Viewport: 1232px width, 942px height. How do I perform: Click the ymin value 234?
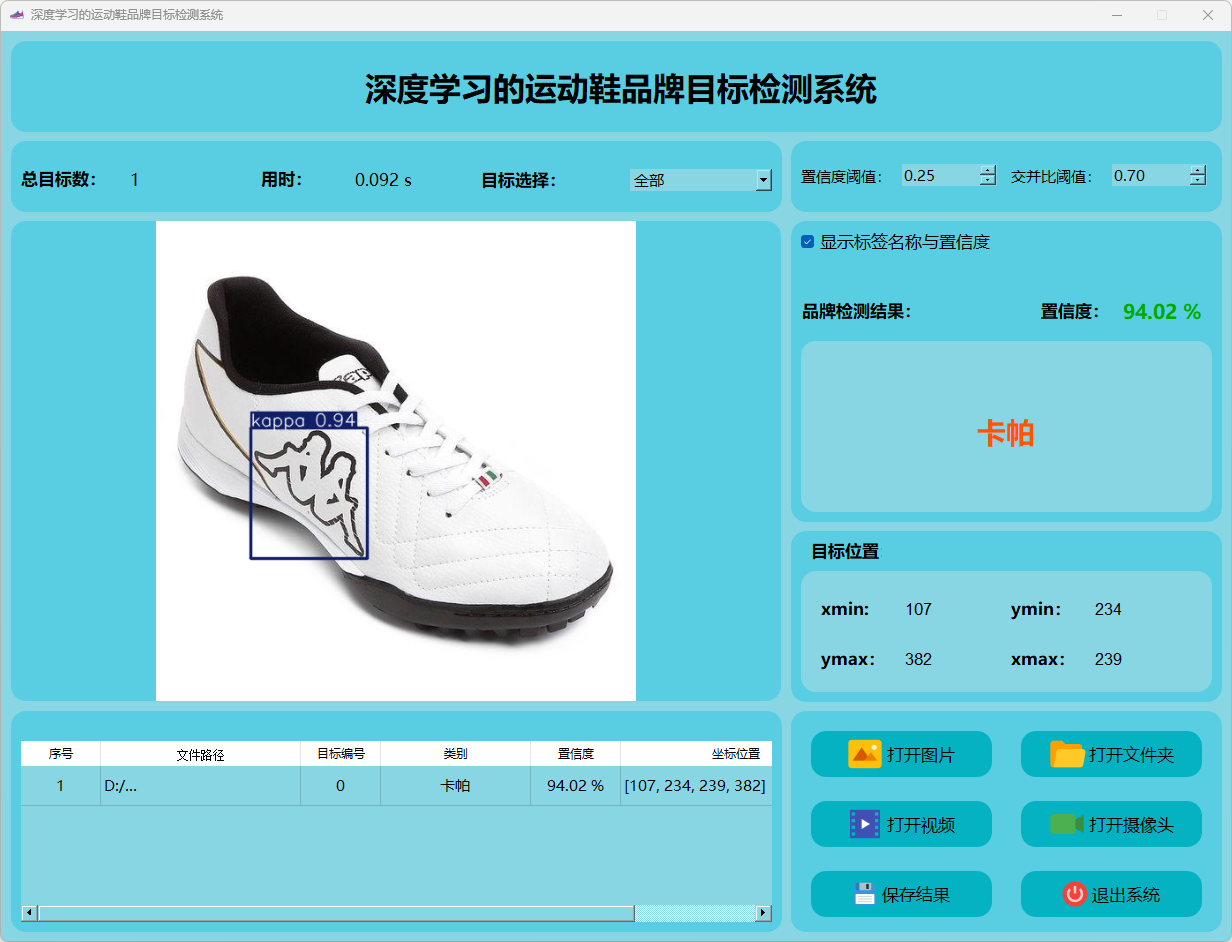coord(1108,609)
